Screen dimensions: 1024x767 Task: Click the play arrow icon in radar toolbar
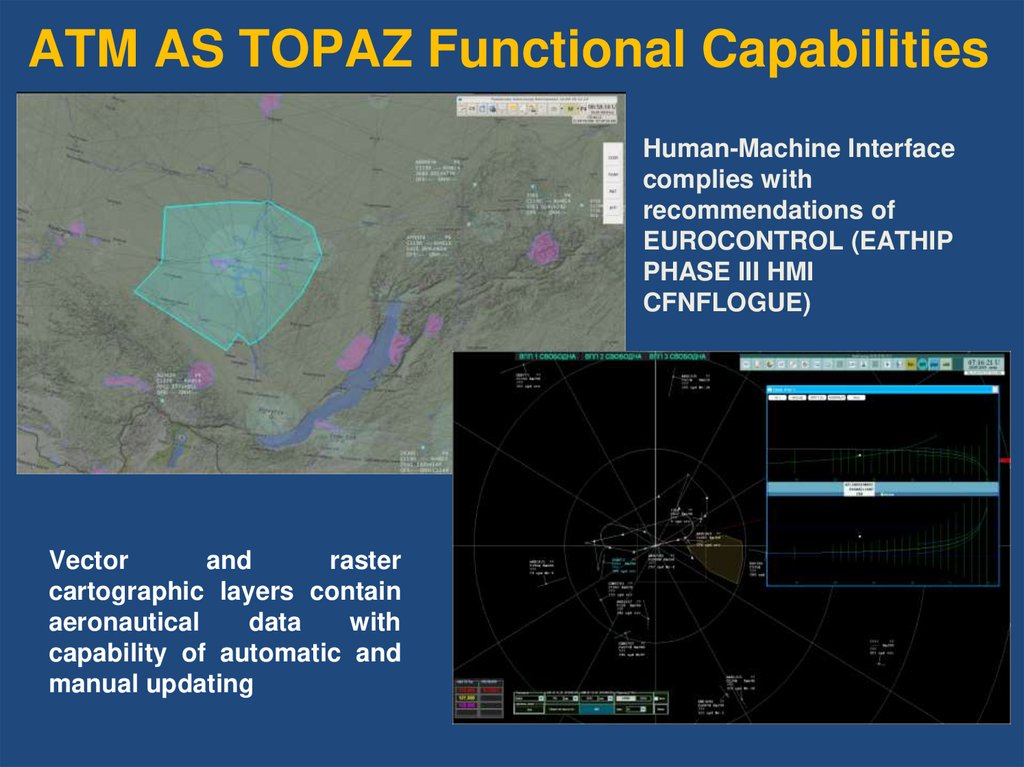point(888,364)
